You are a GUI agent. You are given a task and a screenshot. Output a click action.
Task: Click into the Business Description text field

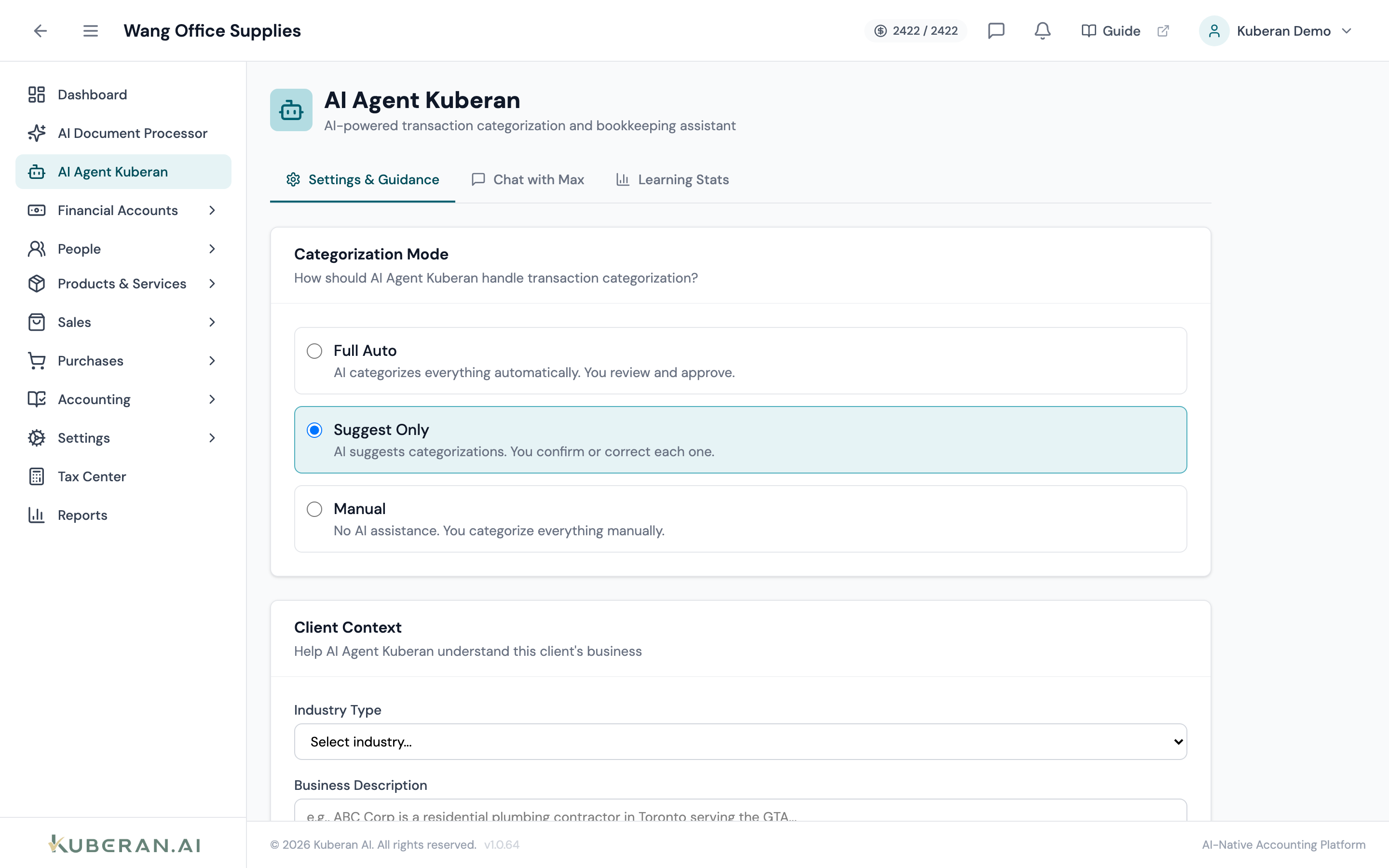pyautogui.click(x=740, y=810)
